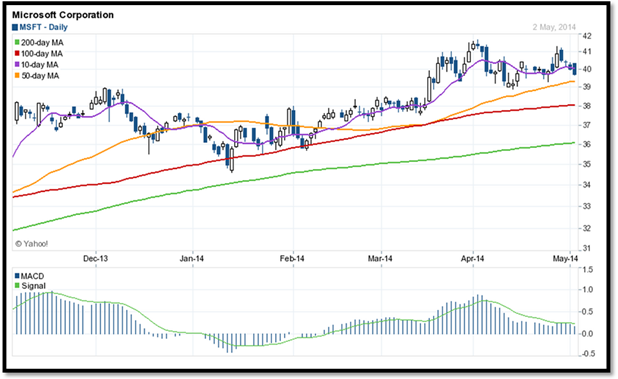Click the "50-day MA" legend label

click(40, 76)
